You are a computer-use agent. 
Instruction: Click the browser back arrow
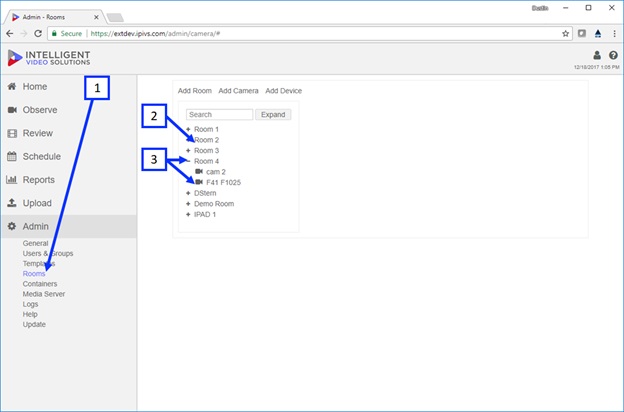pos(10,34)
